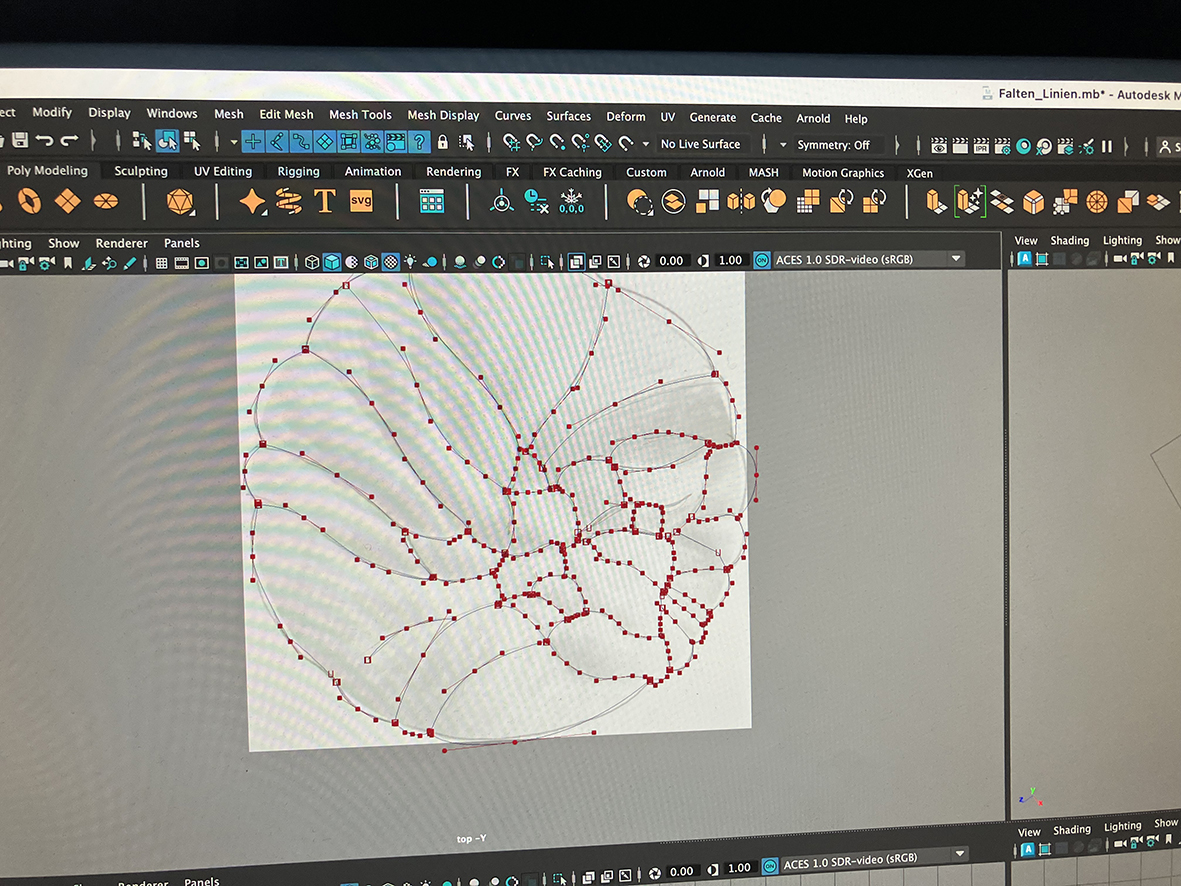Click the polygon plane shelf icon
The width and height of the screenshot is (1181, 886).
point(68,200)
